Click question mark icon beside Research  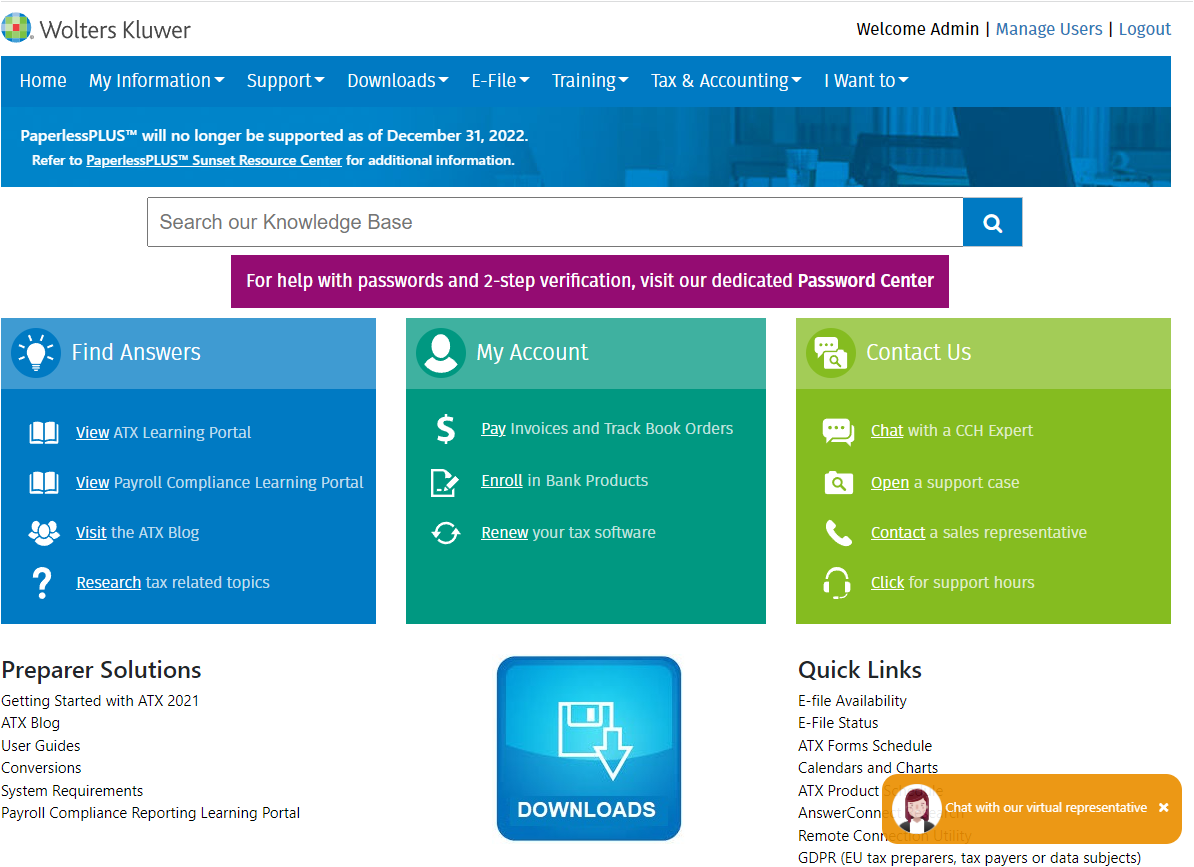click(43, 583)
